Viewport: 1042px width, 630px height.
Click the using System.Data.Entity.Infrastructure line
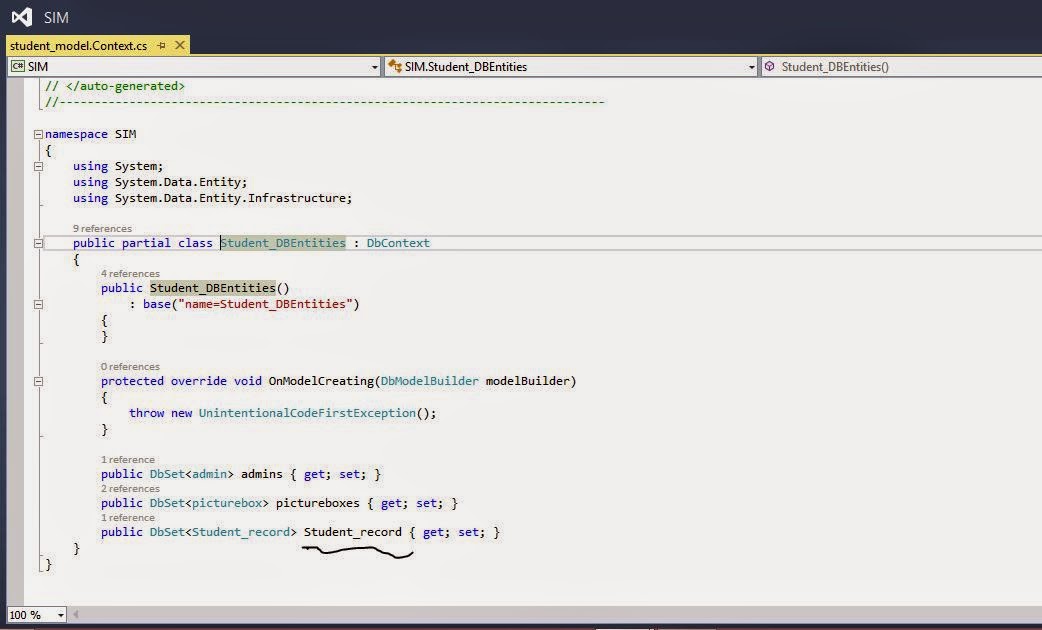tap(213, 198)
